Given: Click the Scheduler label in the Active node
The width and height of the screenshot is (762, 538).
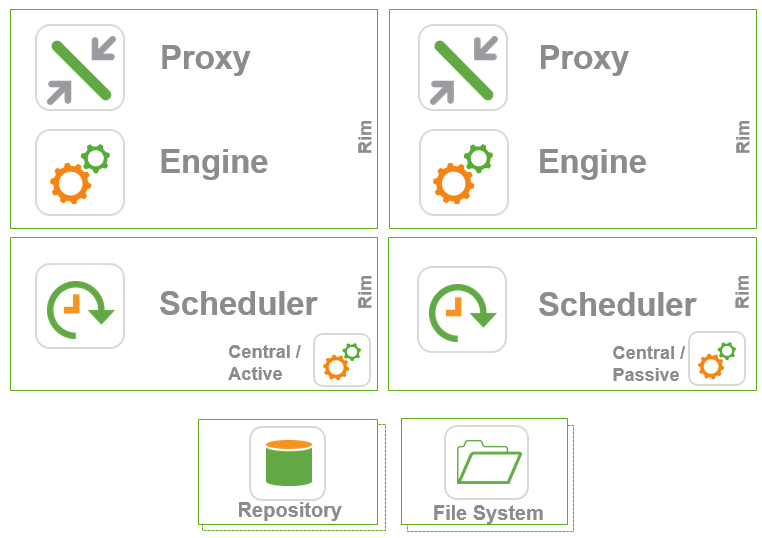Looking at the screenshot, I should pyautogui.click(x=238, y=303).
